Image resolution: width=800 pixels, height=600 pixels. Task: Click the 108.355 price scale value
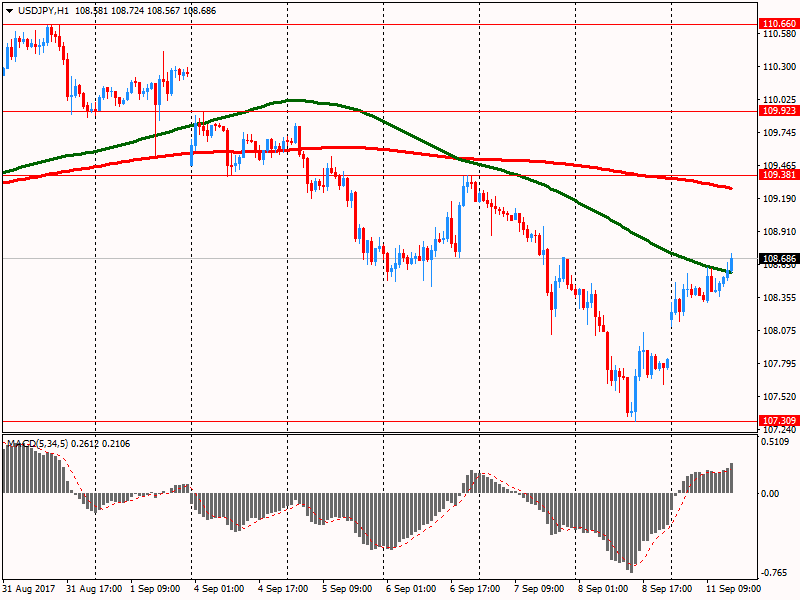[x=779, y=297]
